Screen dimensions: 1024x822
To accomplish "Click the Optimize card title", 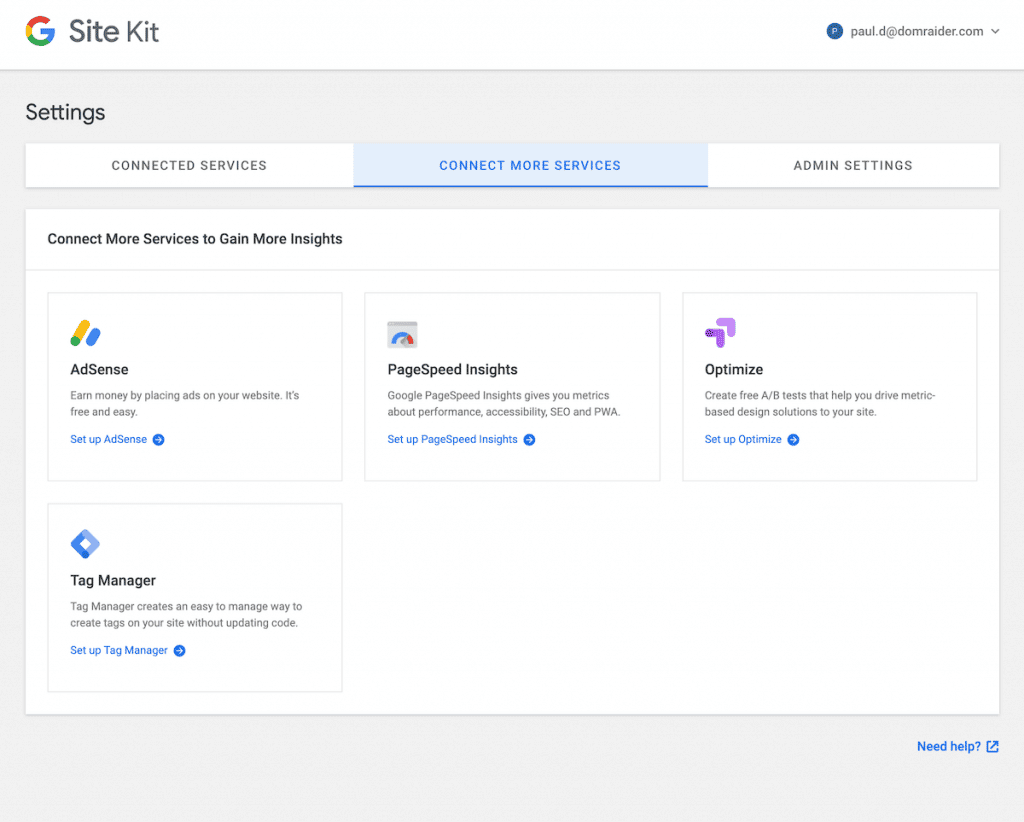I will [734, 370].
